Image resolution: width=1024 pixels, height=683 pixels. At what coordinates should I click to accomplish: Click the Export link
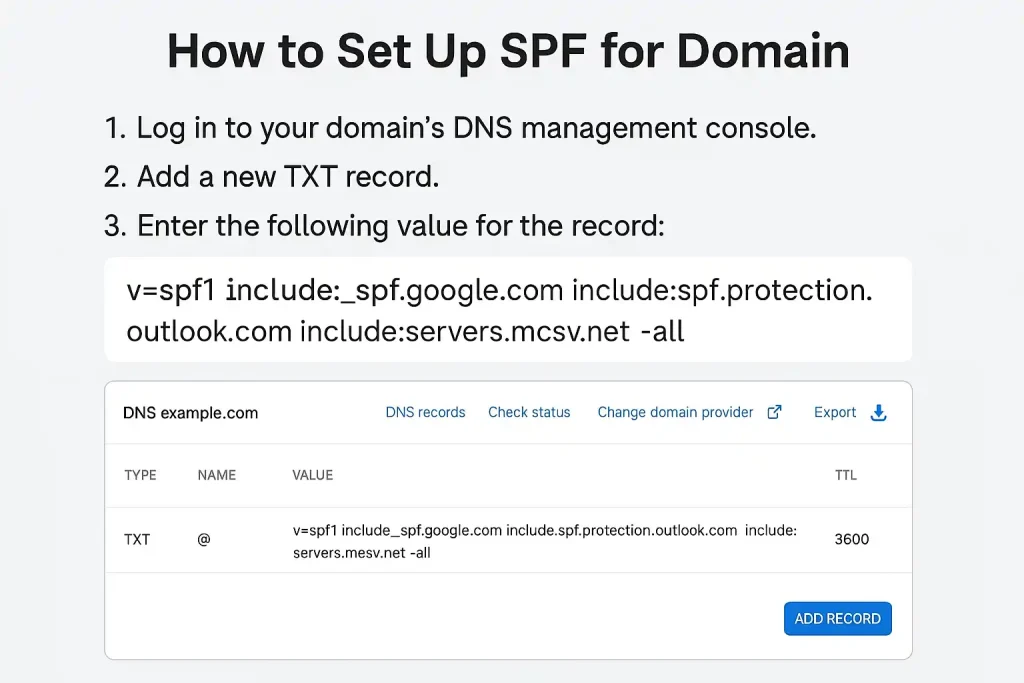coord(834,412)
